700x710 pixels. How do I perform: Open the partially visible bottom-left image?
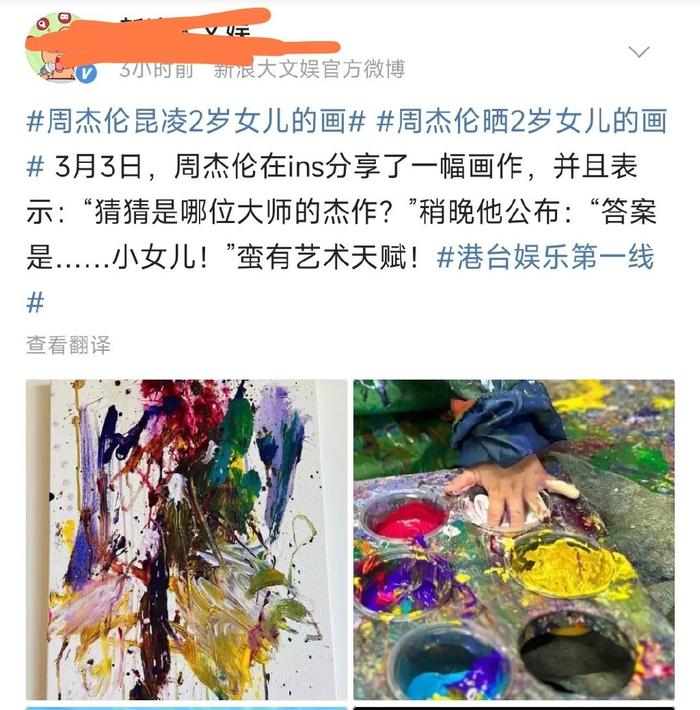point(187,708)
